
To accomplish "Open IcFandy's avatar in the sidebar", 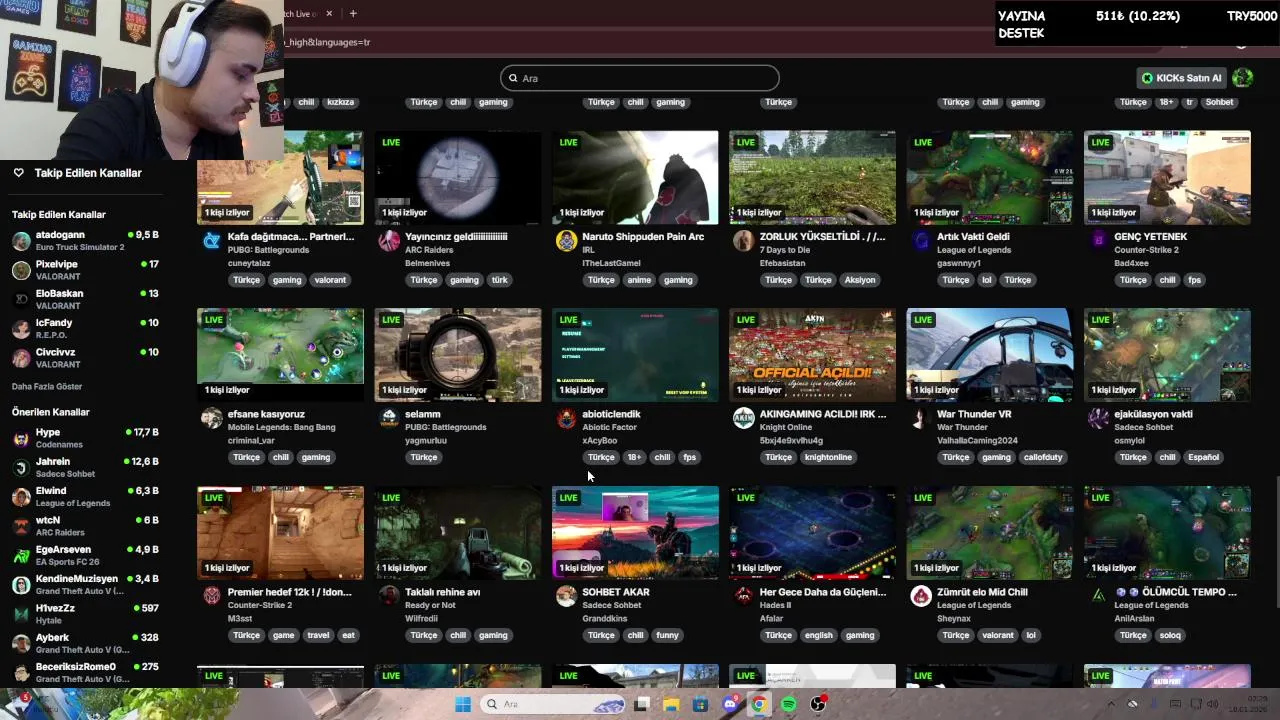I will point(21,329).
